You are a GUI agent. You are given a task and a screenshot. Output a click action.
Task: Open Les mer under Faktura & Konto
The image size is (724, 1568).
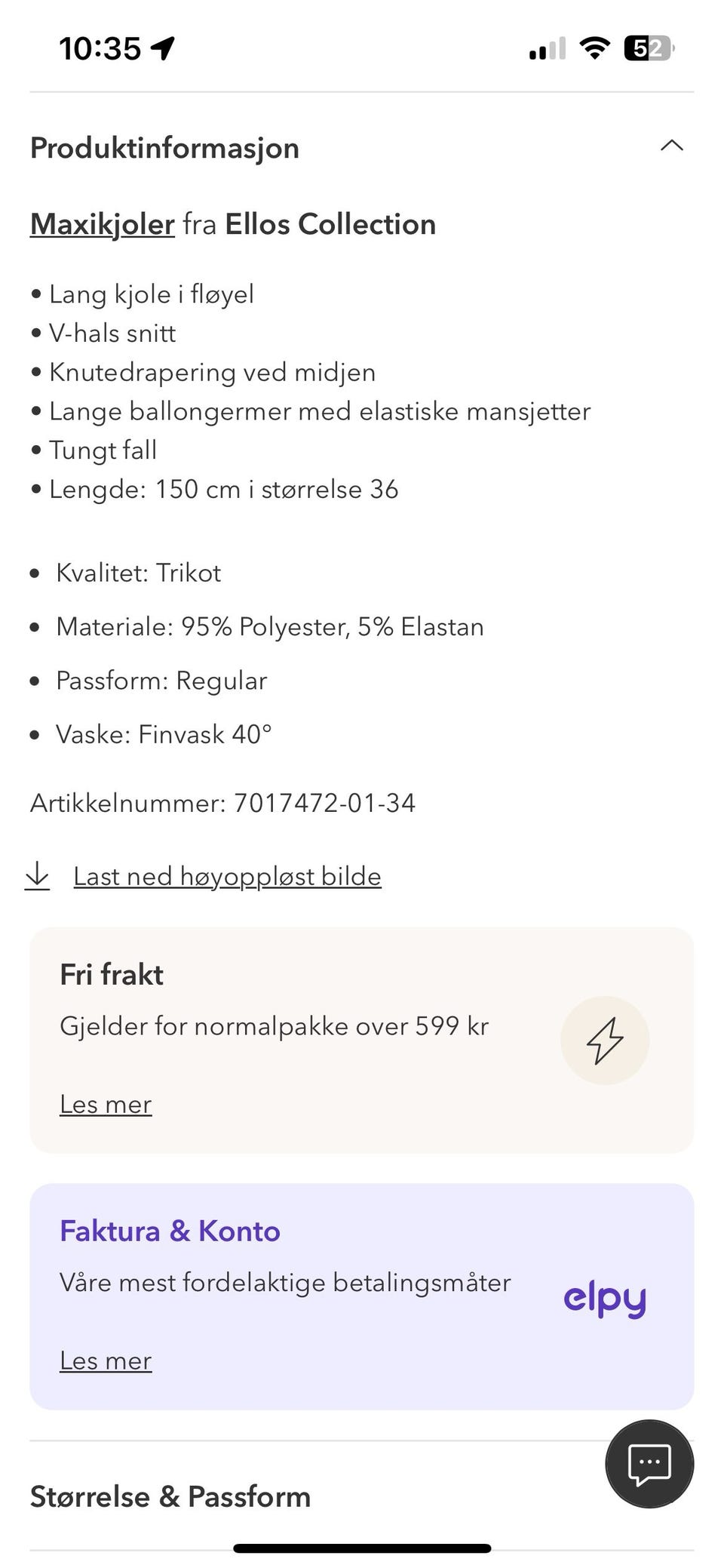pyautogui.click(x=106, y=1360)
